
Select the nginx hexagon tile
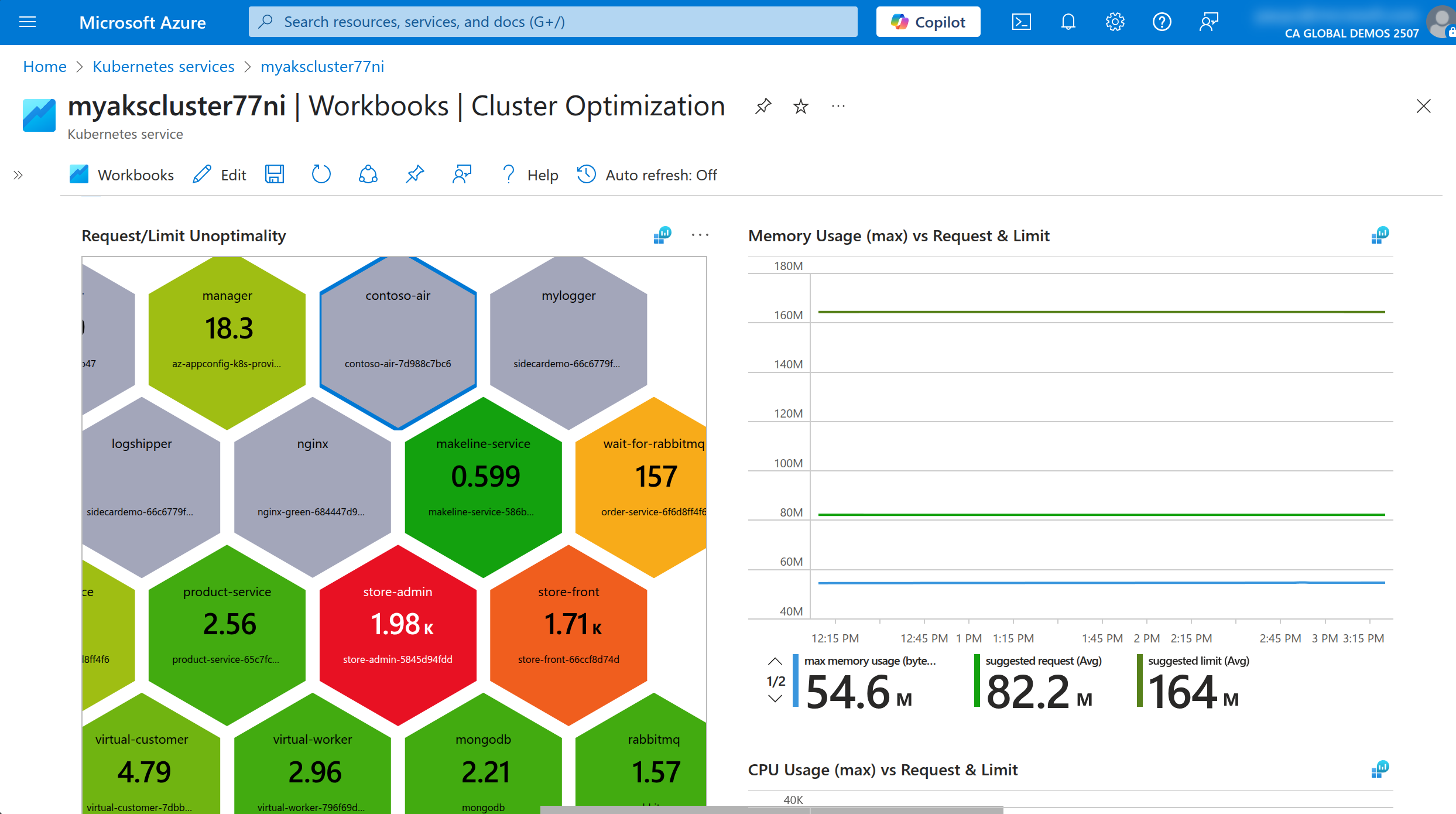(313, 488)
